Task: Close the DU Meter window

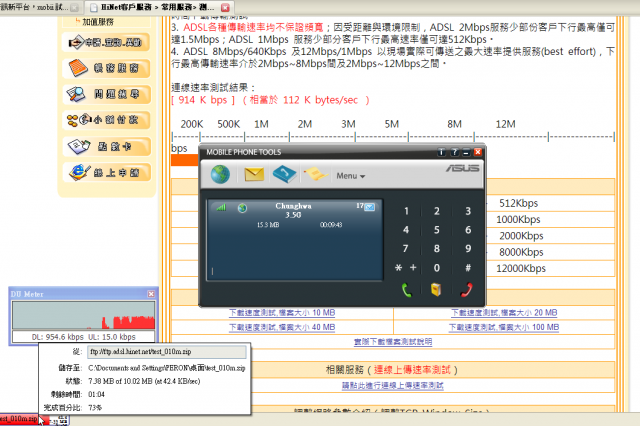Action: click(151, 294)
